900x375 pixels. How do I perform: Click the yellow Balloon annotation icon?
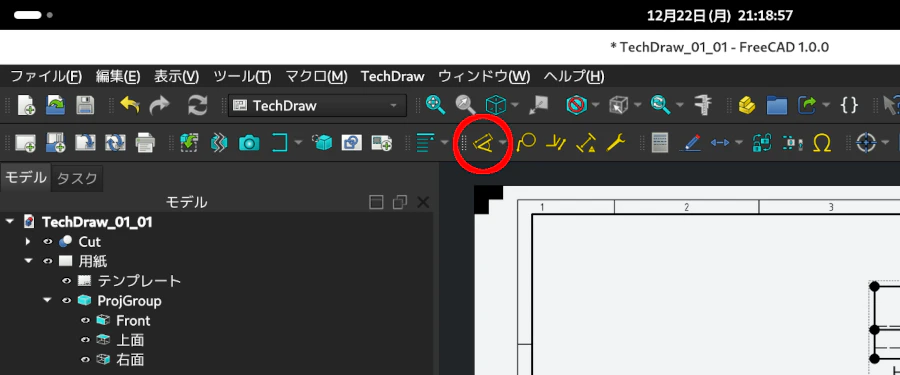[526, 142]
